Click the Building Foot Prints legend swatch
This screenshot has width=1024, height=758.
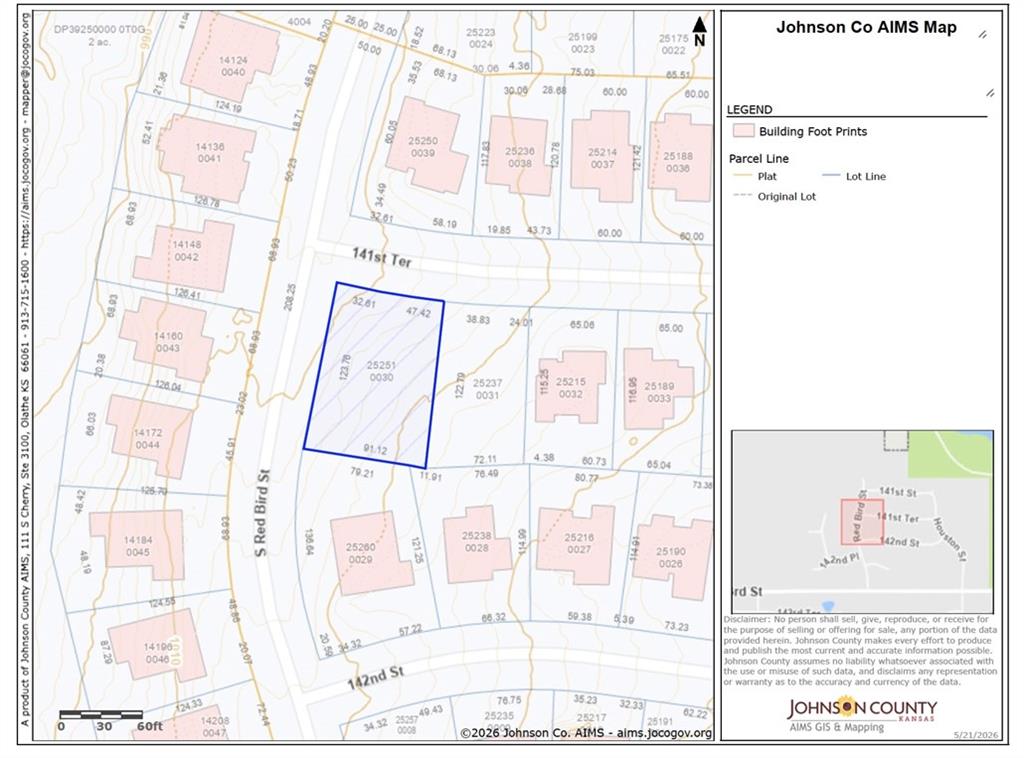[743, 131]
